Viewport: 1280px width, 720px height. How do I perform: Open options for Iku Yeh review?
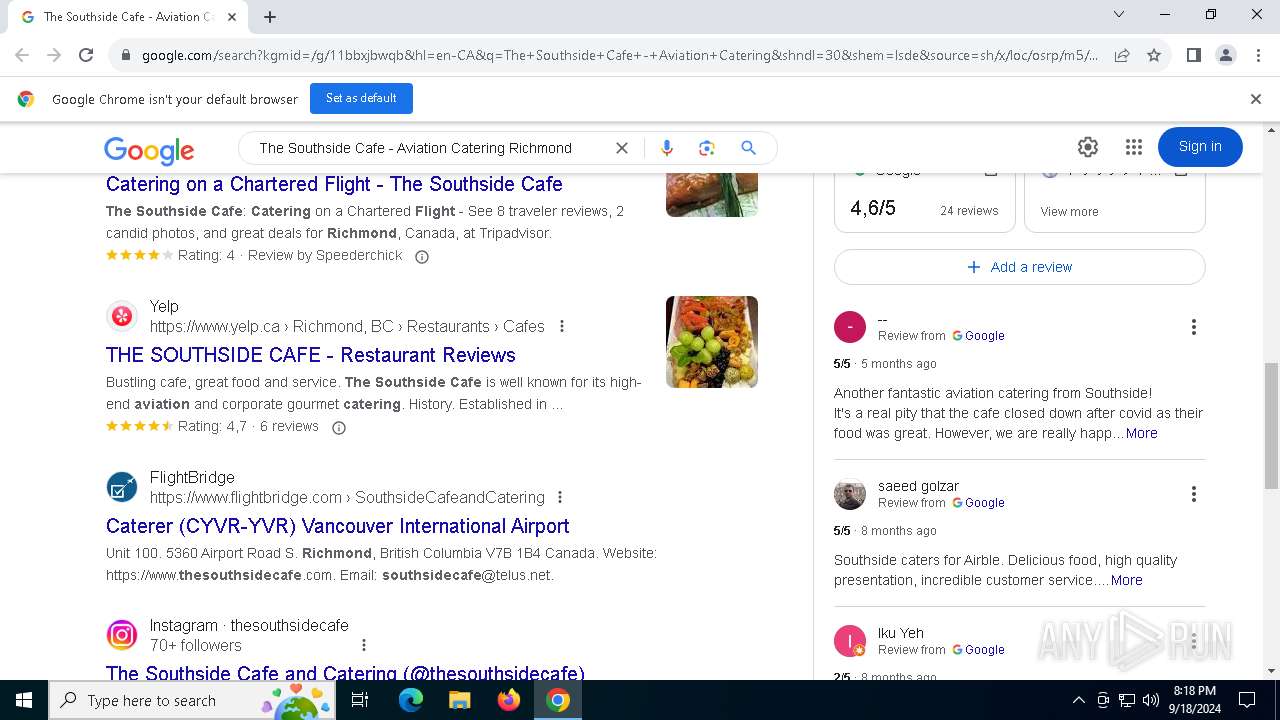tap(1193, 641)
